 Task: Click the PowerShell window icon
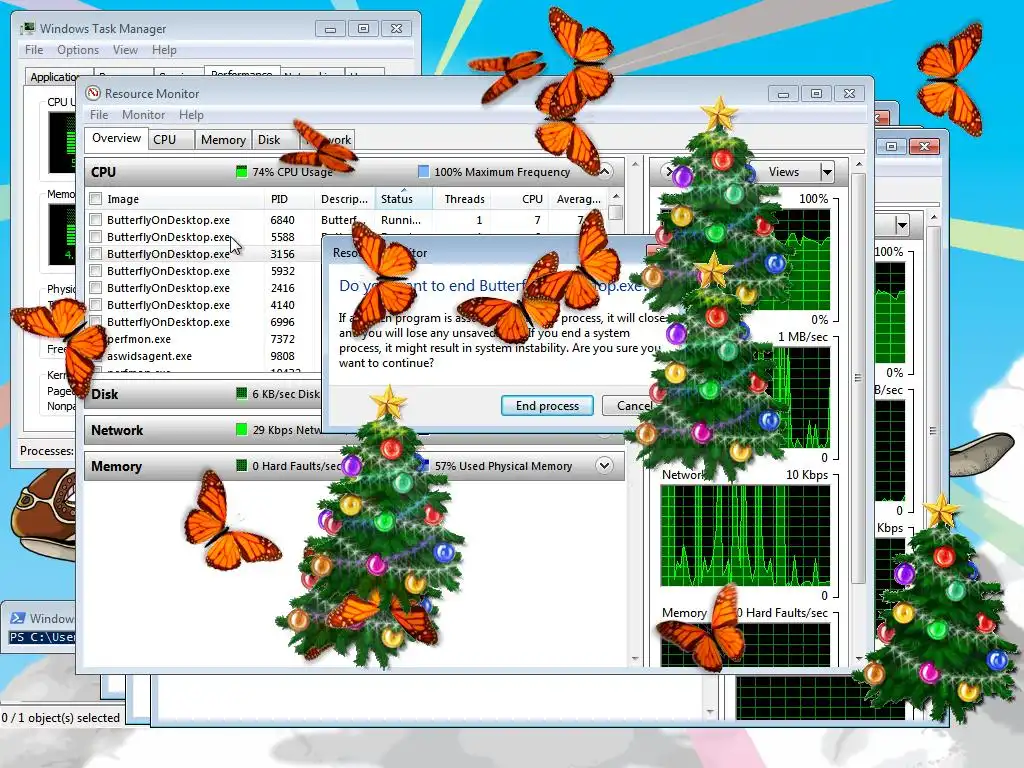coord(18,618)
